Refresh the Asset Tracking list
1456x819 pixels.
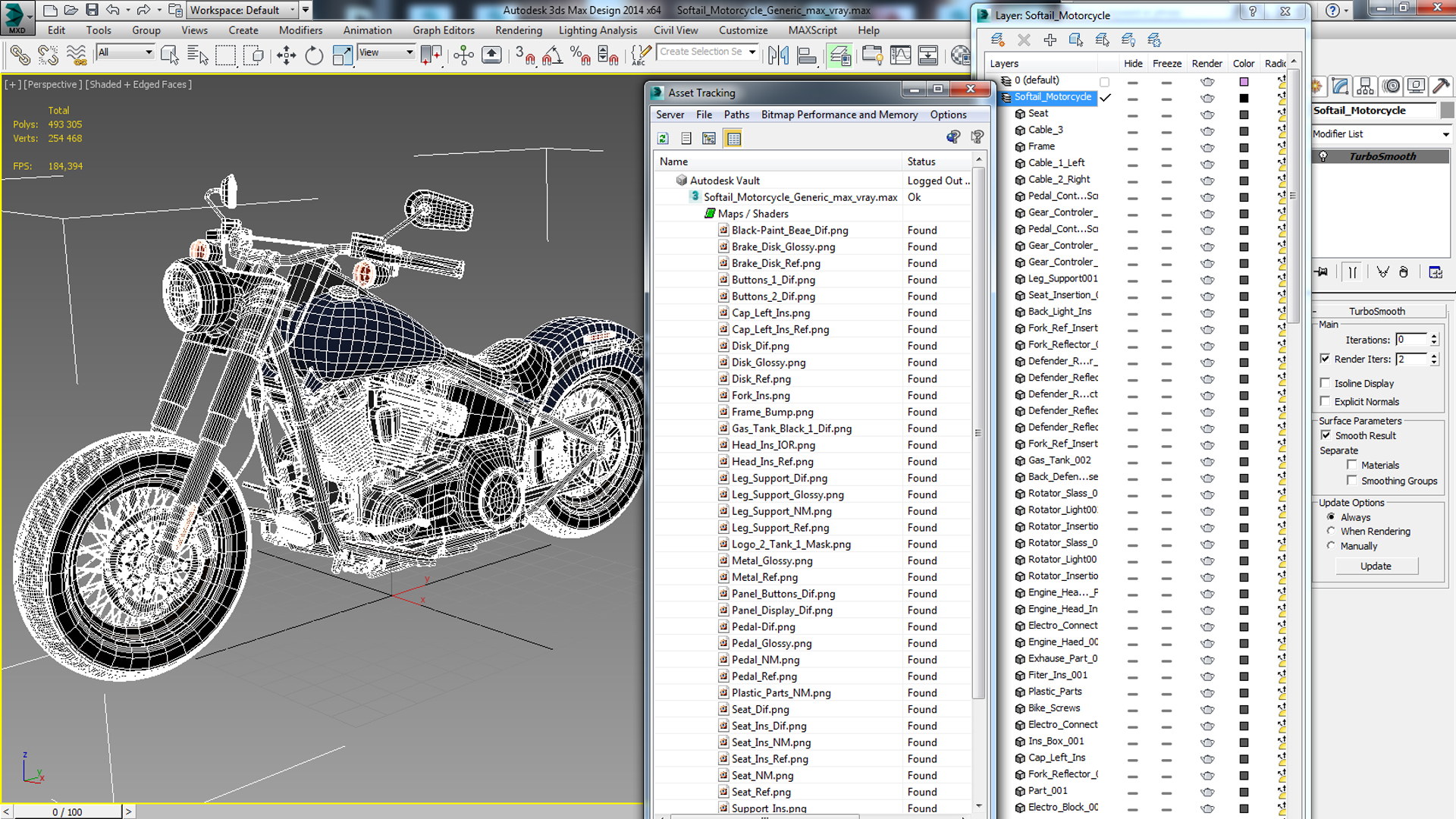click(663, 138)
